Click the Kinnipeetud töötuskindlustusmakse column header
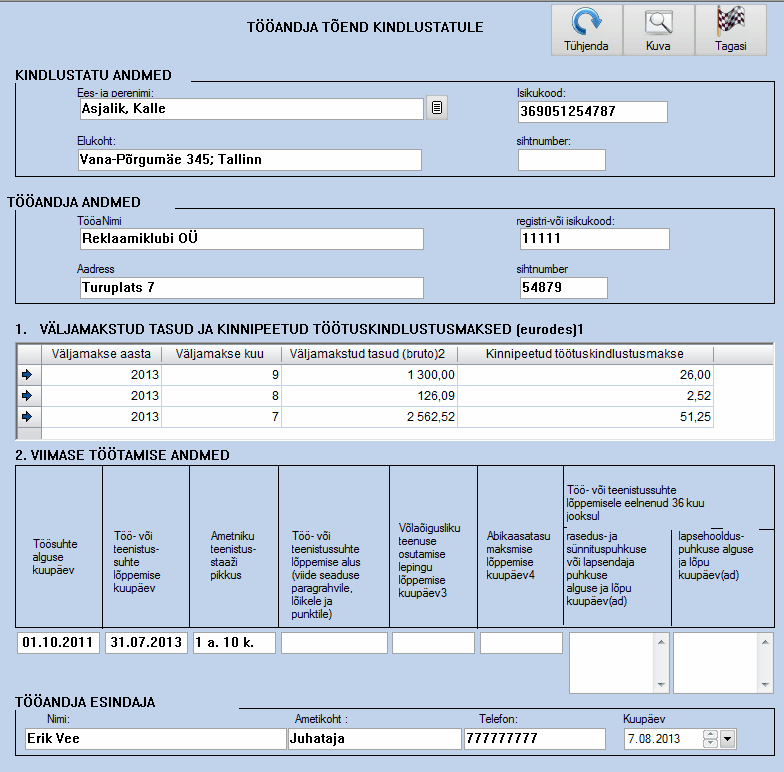Viewport: 784px width, 772px height. 585,354
